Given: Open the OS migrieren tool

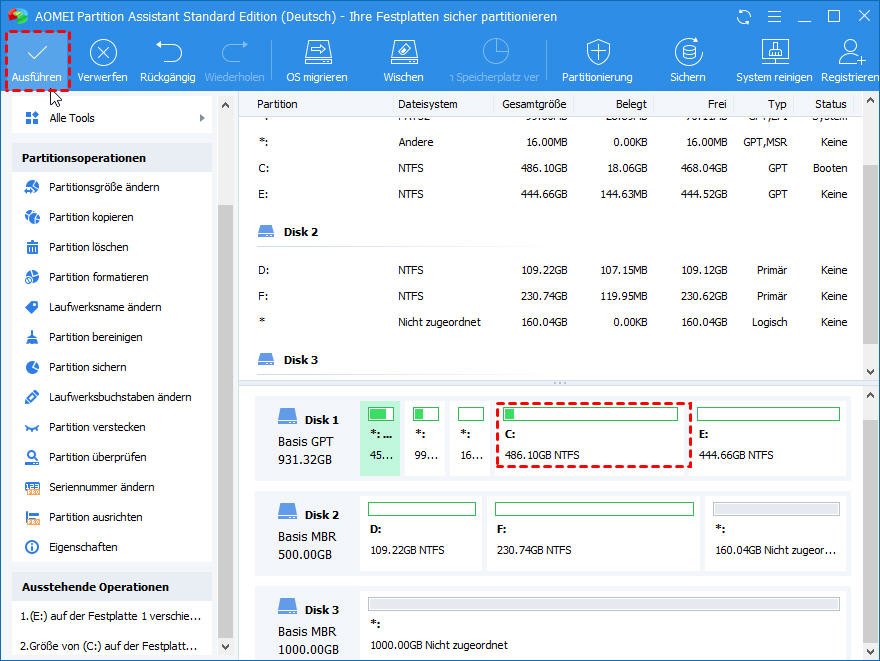Looking at the screenshot, I should click(317, 61).
